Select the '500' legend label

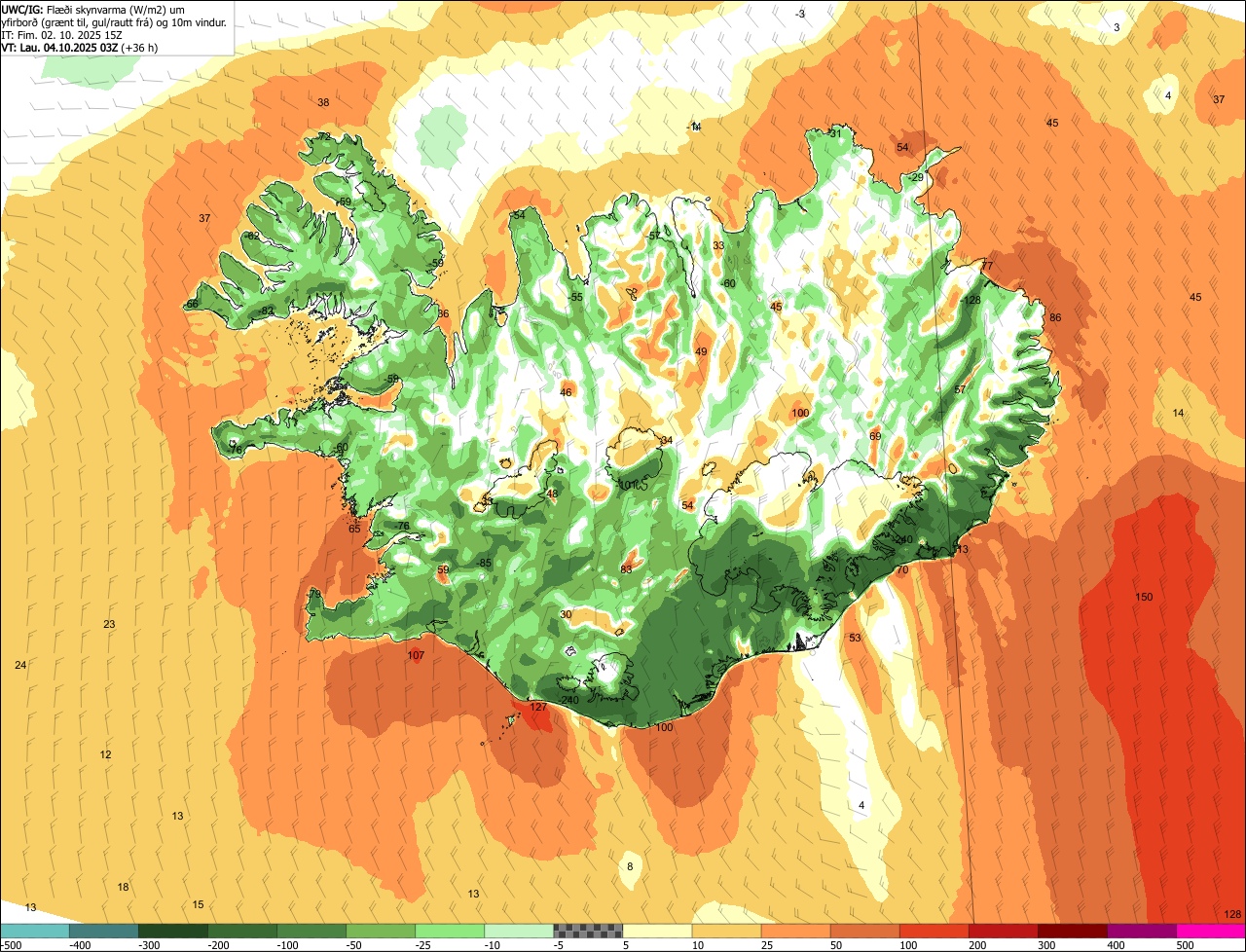pyautogui.click(x=1186, y=945)
